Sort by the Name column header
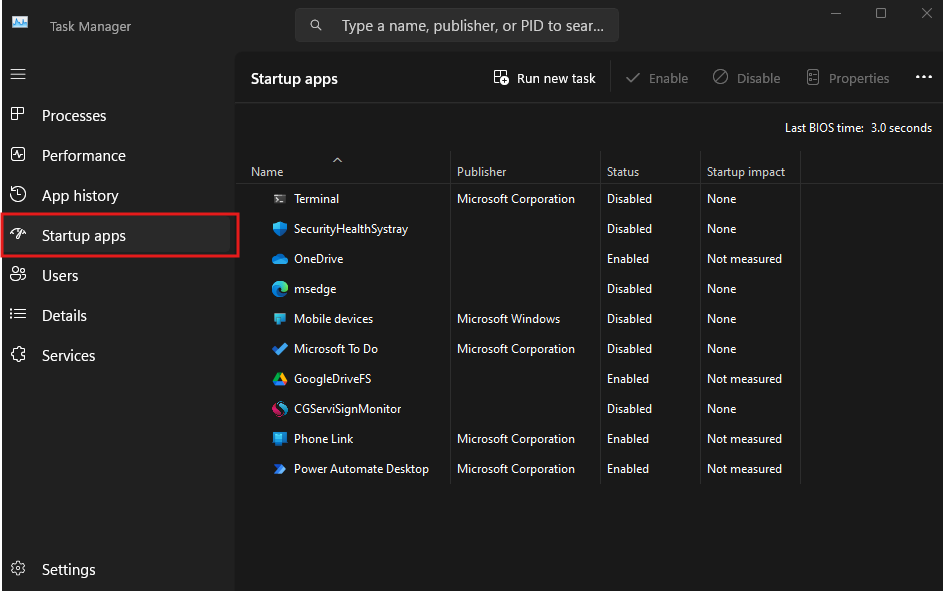The image size is (943, 591). tap(267, 172)
